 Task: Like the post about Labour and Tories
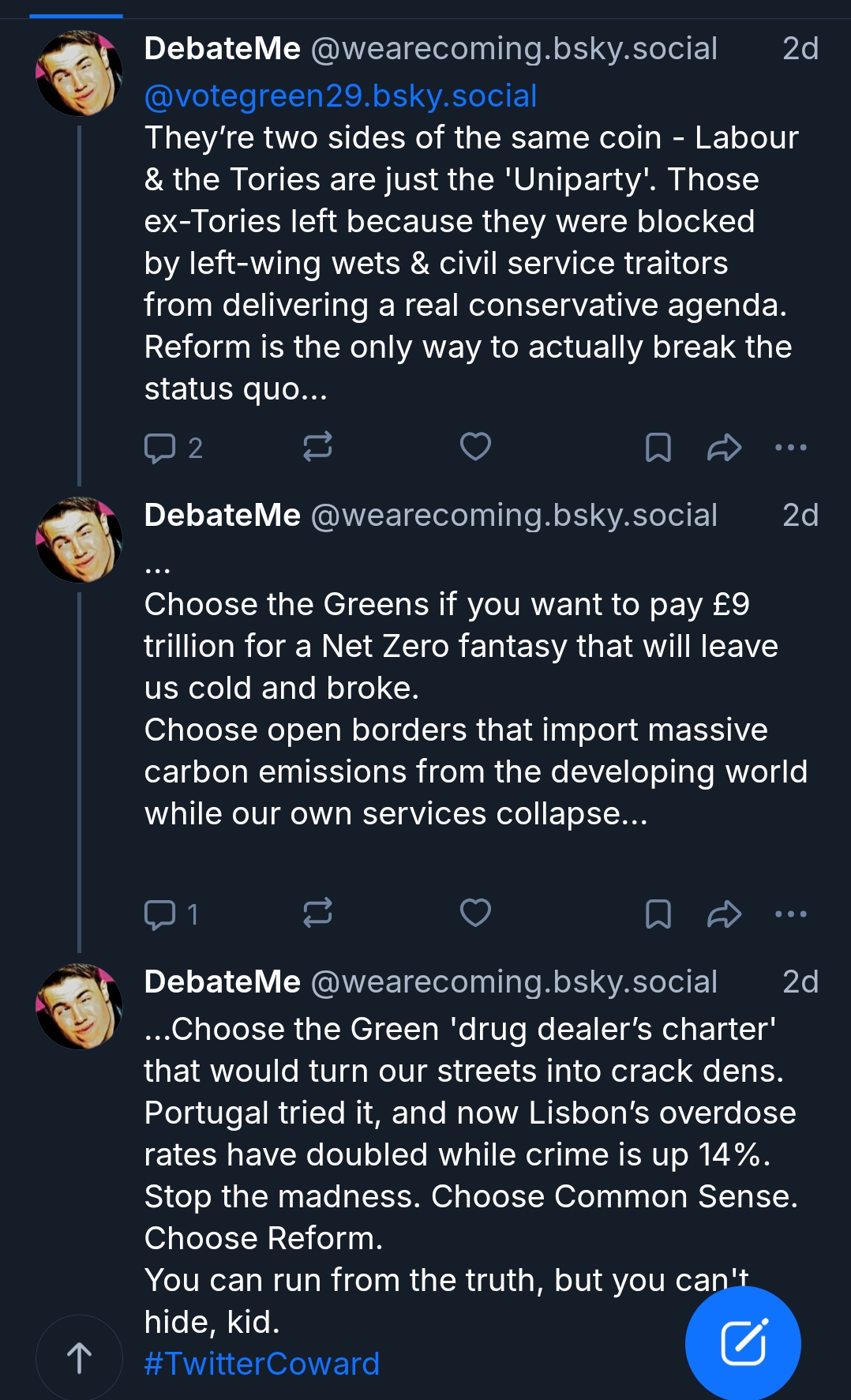point(475,447)
